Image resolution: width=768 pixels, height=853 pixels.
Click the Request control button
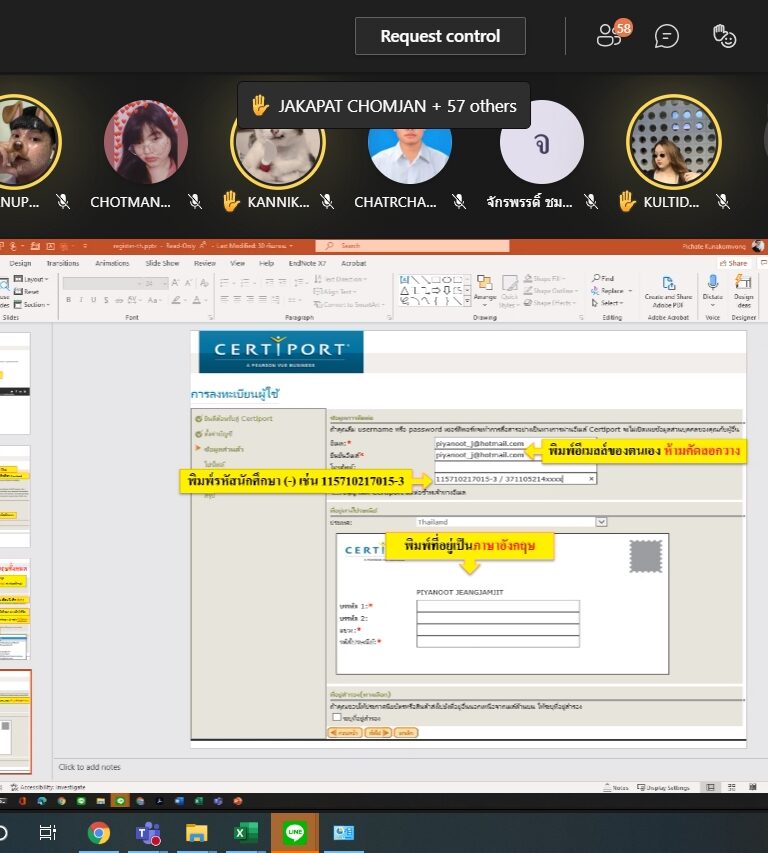coord(440,36)
